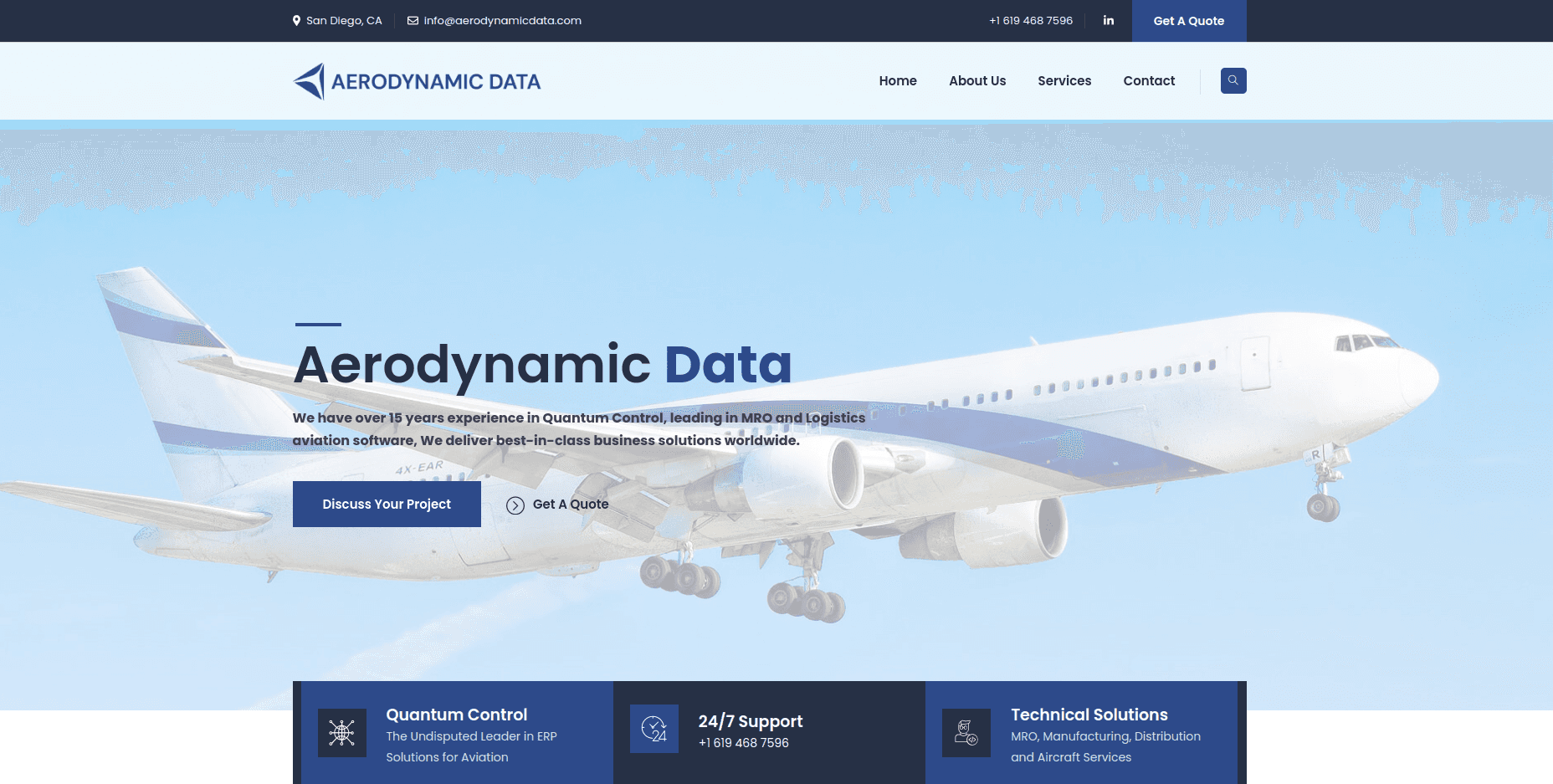Click the Get A Quote button in top bar
This screenshot has height=784, width=1553.
point(1189,21)
